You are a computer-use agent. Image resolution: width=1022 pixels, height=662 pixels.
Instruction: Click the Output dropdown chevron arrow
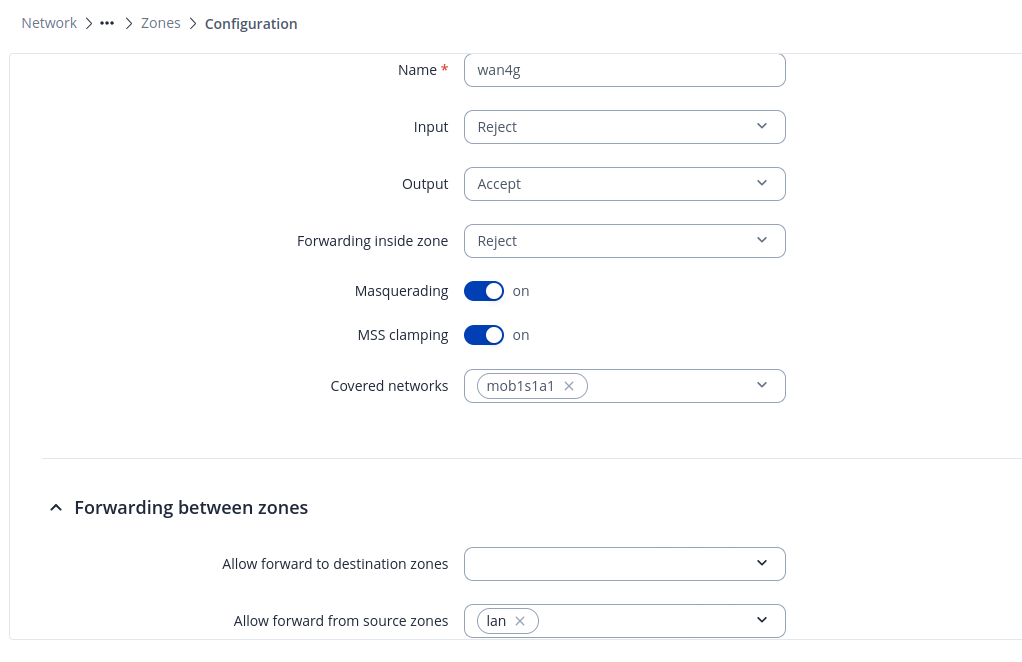pos(762,184)
